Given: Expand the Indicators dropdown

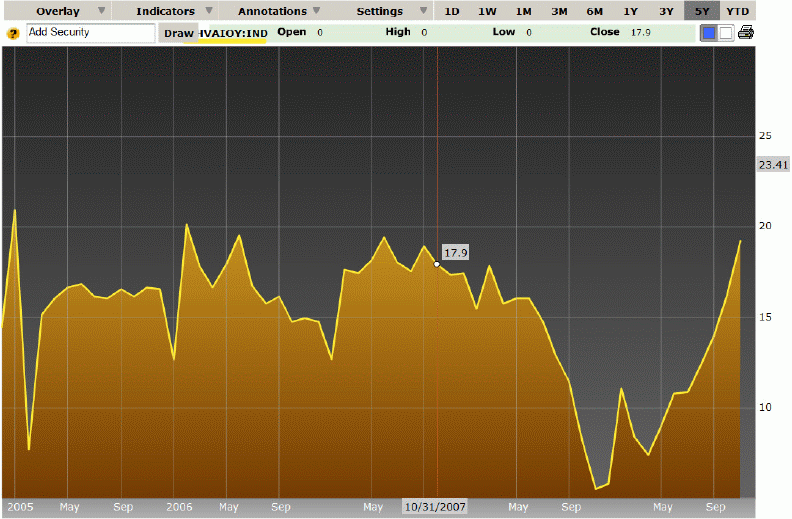Looking at the screenshot, I should point(173,11).
